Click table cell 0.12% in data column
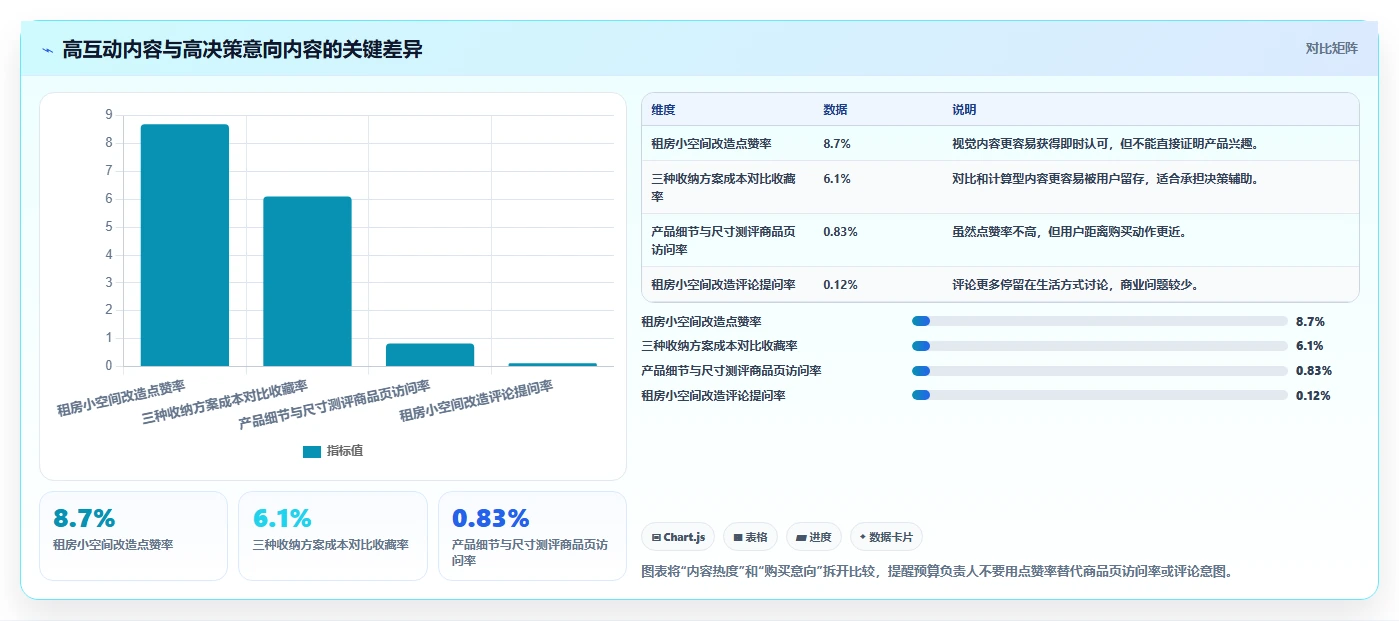Image resolution: width=1399 pixels, height=621 pixels. click(x=840, y=285)
